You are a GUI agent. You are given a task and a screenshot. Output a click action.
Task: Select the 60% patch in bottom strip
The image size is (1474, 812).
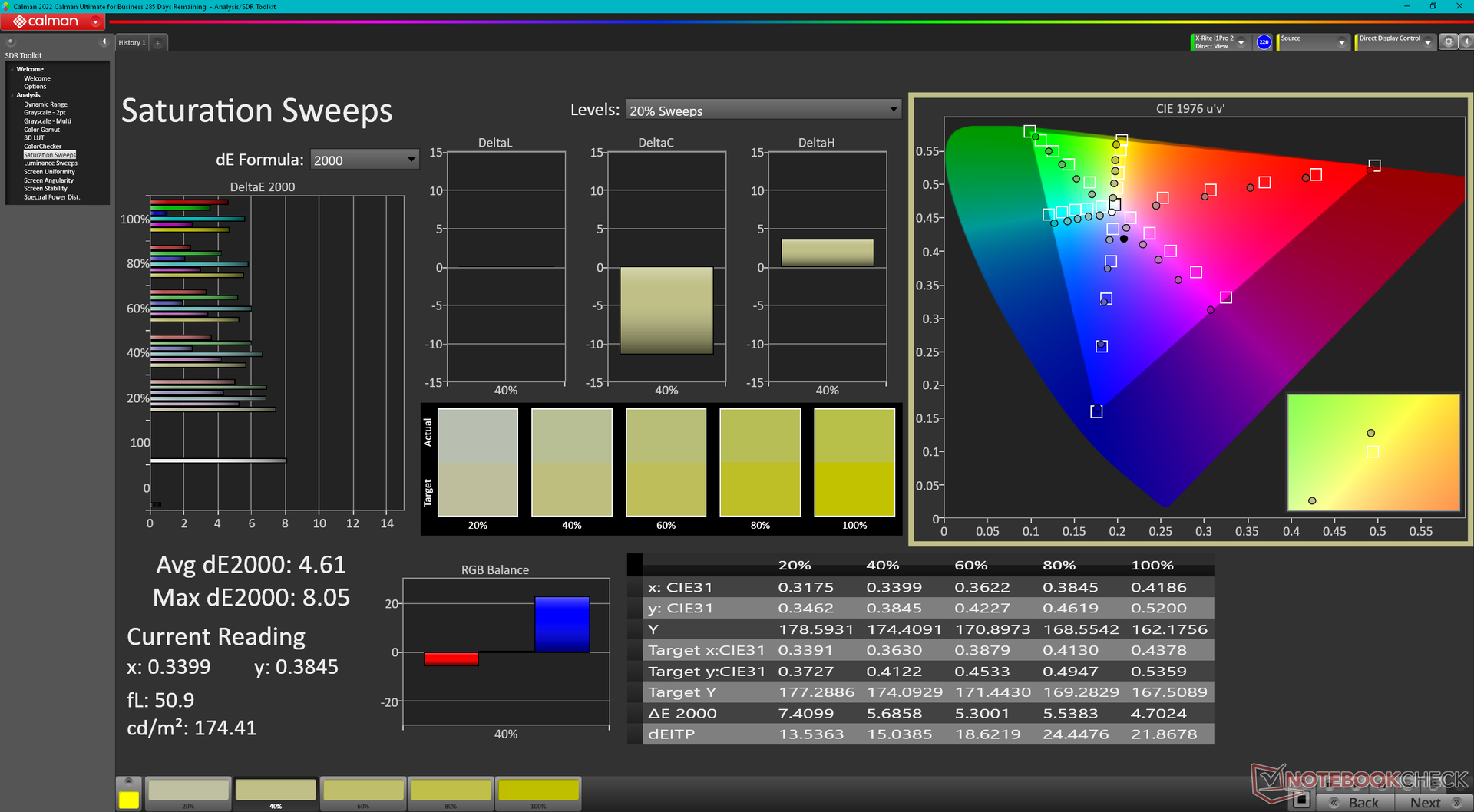click(x=363, y=794)
